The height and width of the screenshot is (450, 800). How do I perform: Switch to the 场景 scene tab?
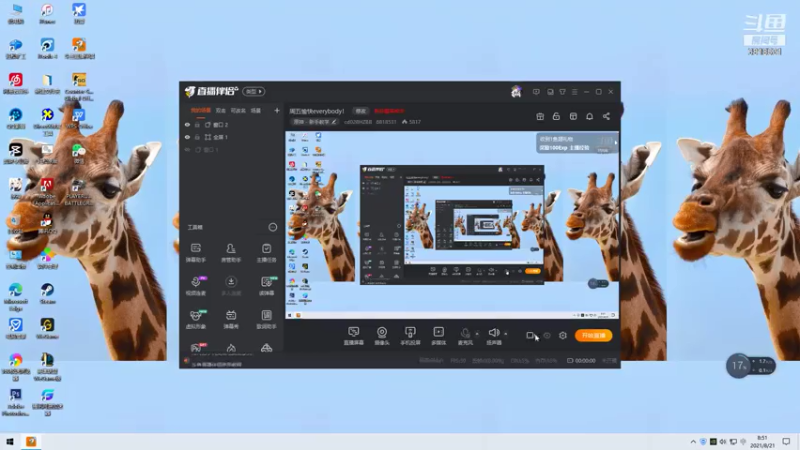[x=256, y=111]
